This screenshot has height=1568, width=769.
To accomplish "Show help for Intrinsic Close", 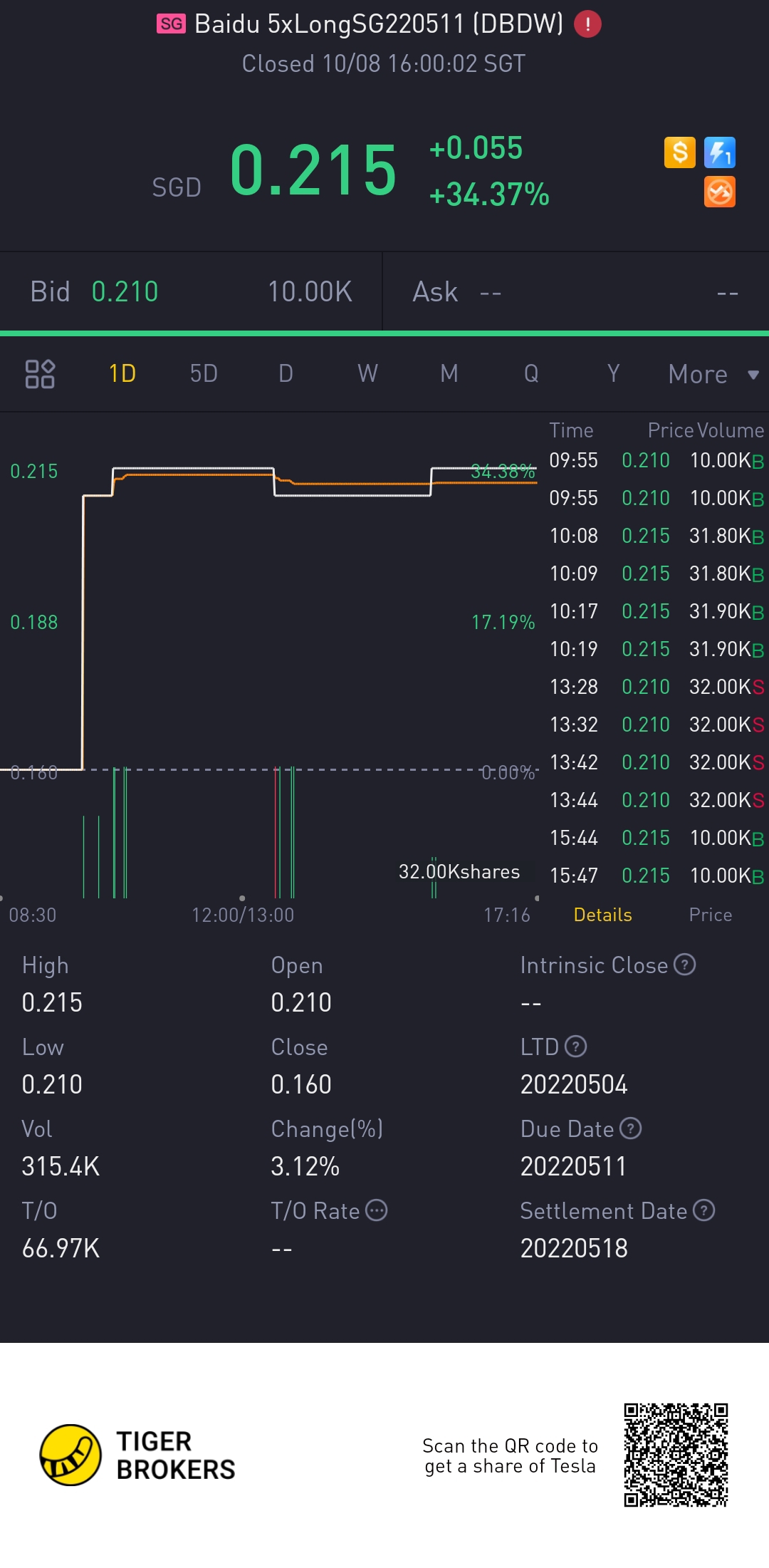I will click(x=684, y=965).
